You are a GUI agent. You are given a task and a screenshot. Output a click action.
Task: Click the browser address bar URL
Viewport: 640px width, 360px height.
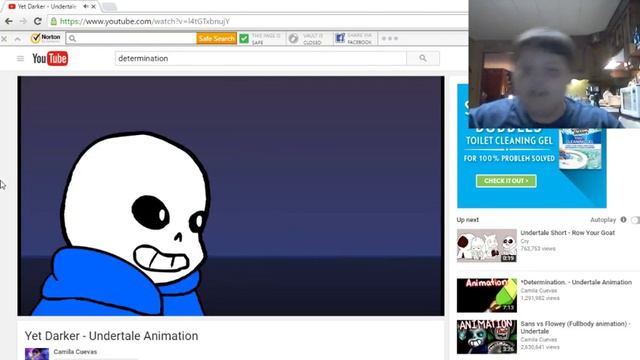point(145,21)
